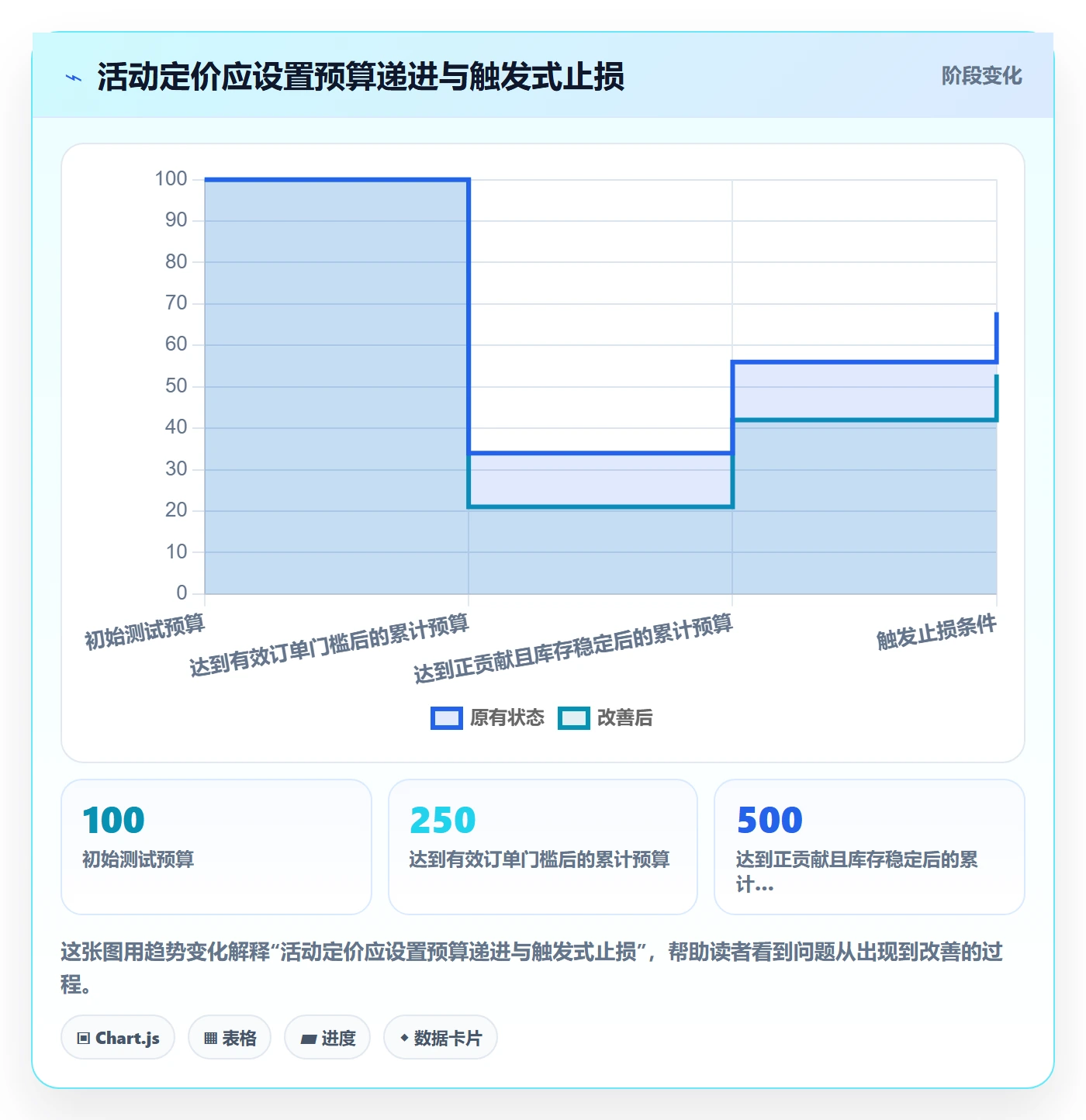Click the value 500 in third card
The image size is (1086, 1120).
coord(770,820)
